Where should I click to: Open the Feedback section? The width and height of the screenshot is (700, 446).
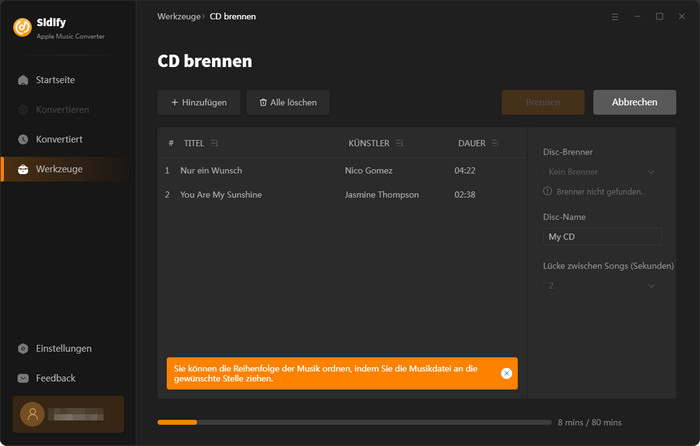(46, 378)
